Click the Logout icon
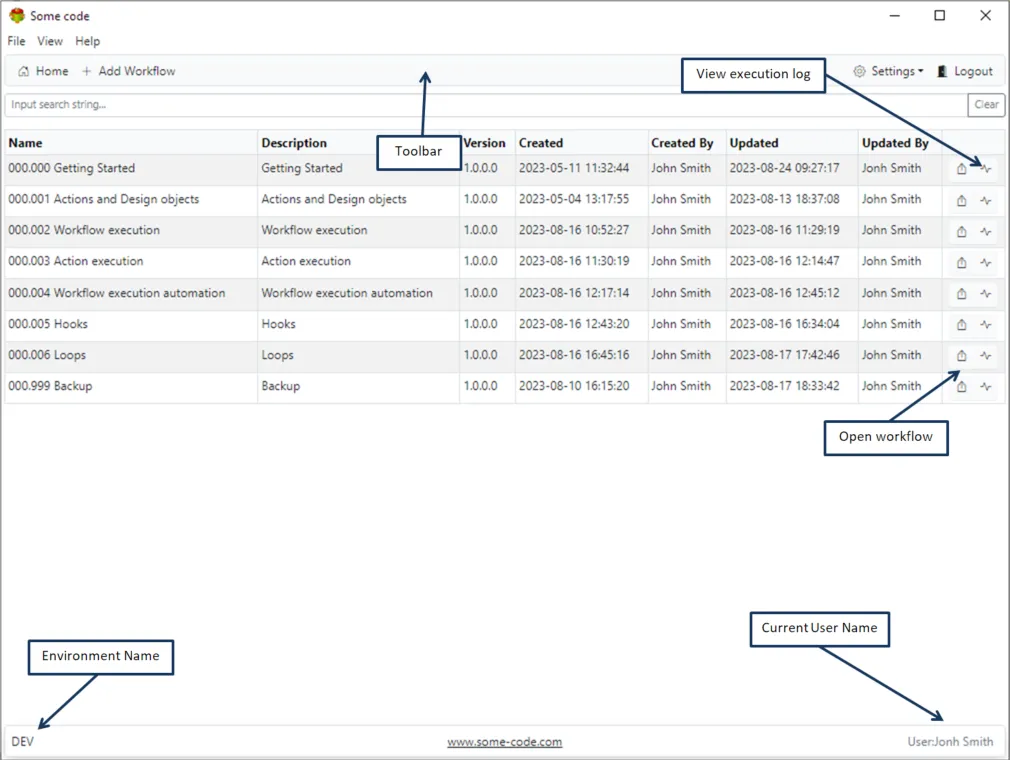 941,71
